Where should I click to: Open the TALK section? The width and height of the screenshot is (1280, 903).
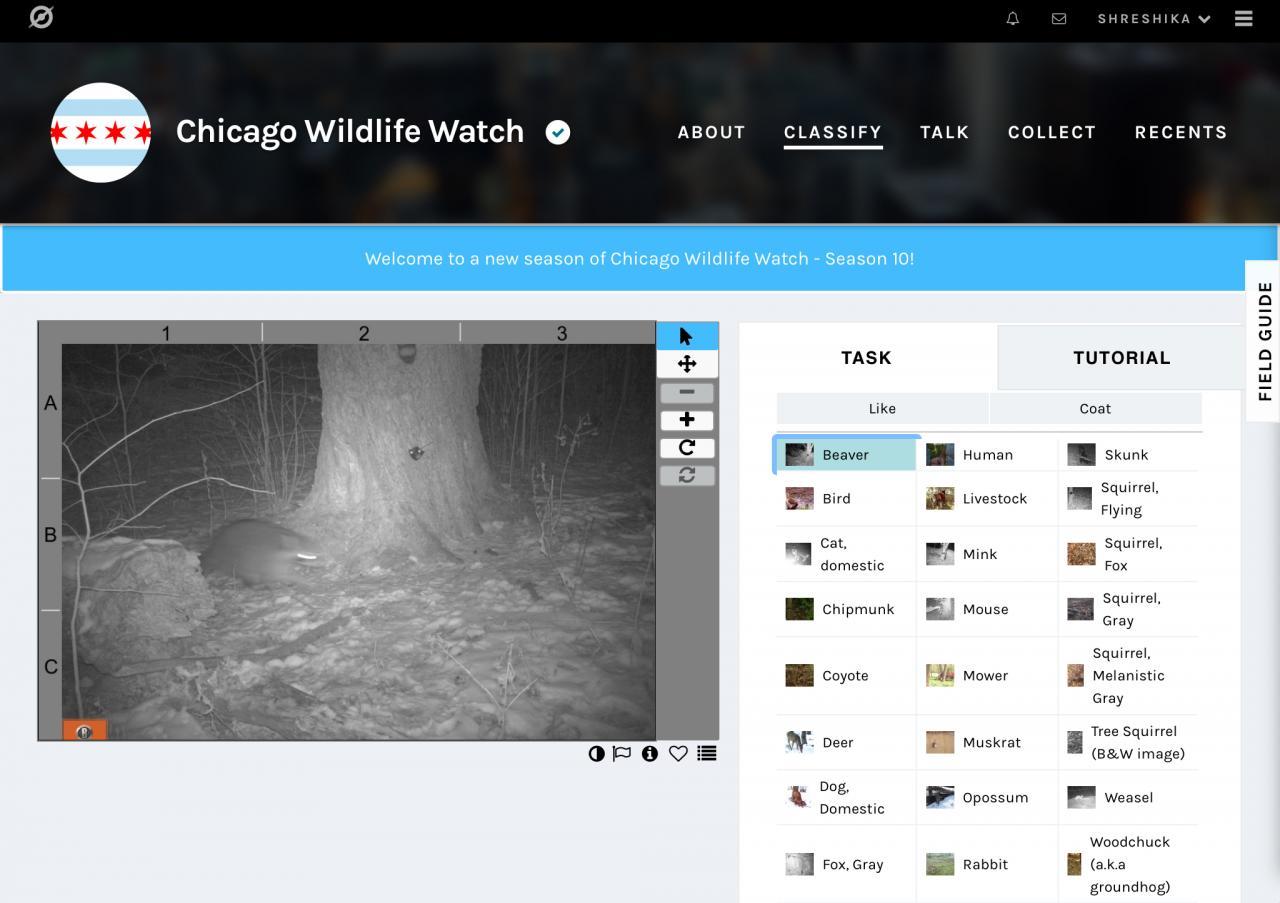tap(945, 132)
